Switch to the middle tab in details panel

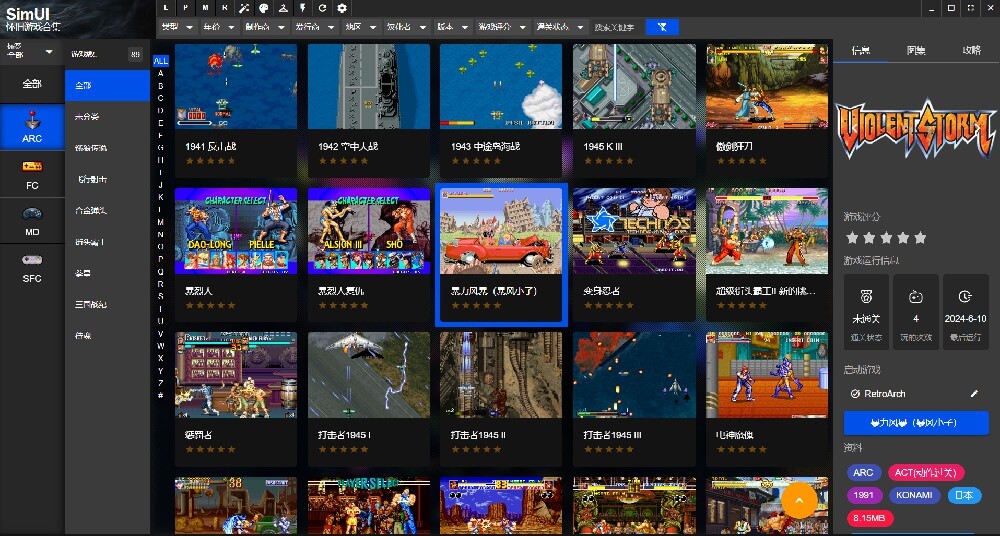(916, 49)
